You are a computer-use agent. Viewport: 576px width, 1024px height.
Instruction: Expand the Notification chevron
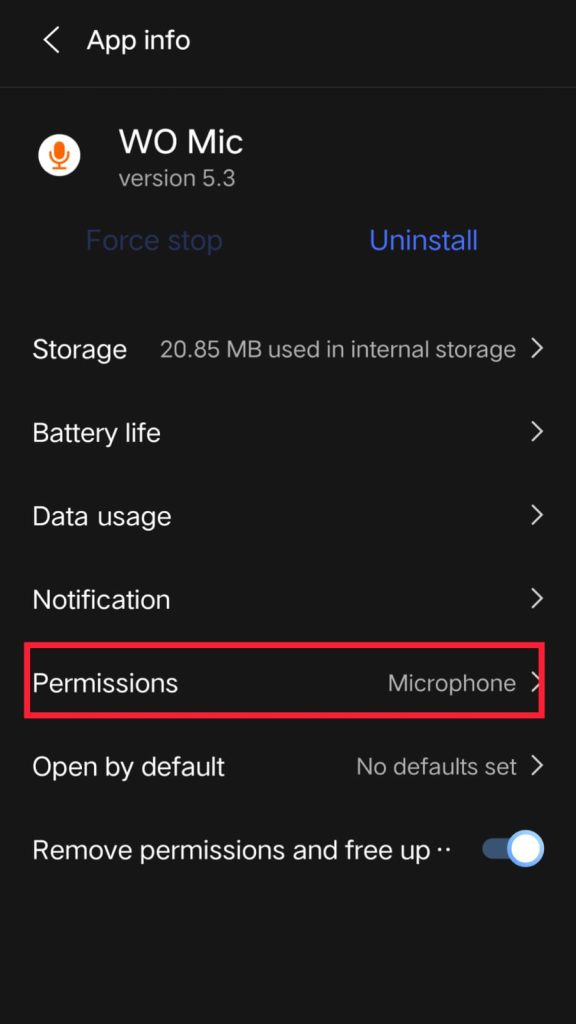click(537, 599)
